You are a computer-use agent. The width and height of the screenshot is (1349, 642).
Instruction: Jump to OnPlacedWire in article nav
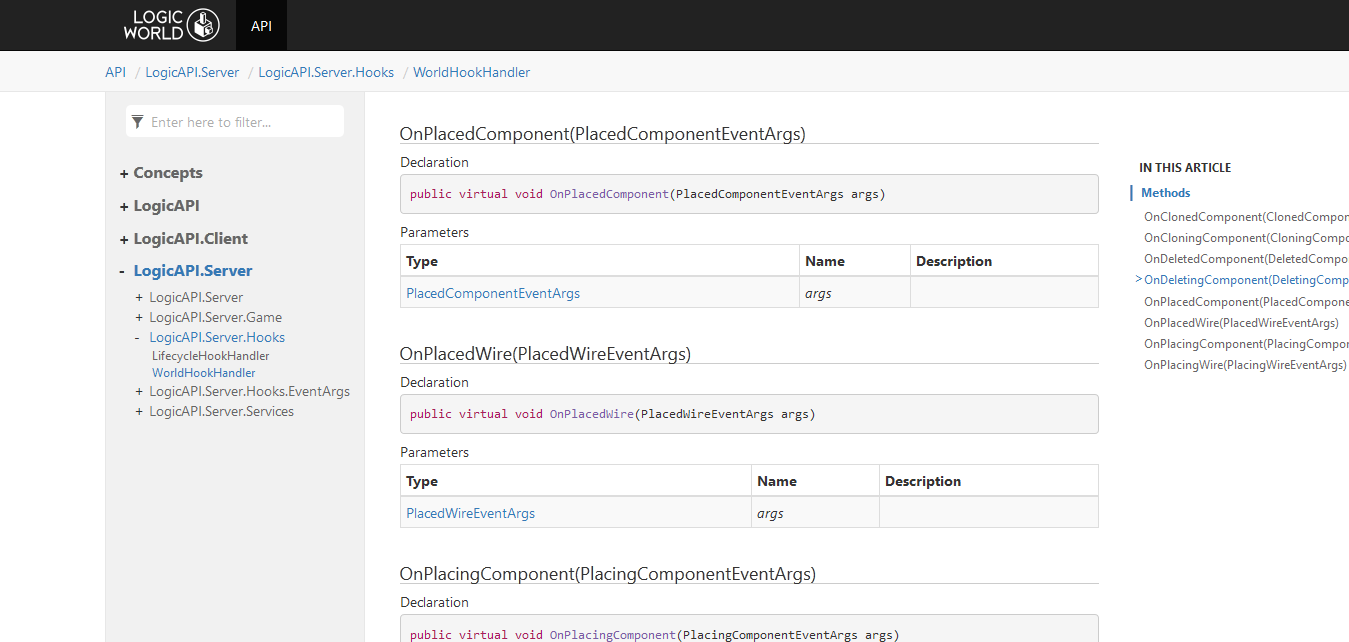point(1241,323)
